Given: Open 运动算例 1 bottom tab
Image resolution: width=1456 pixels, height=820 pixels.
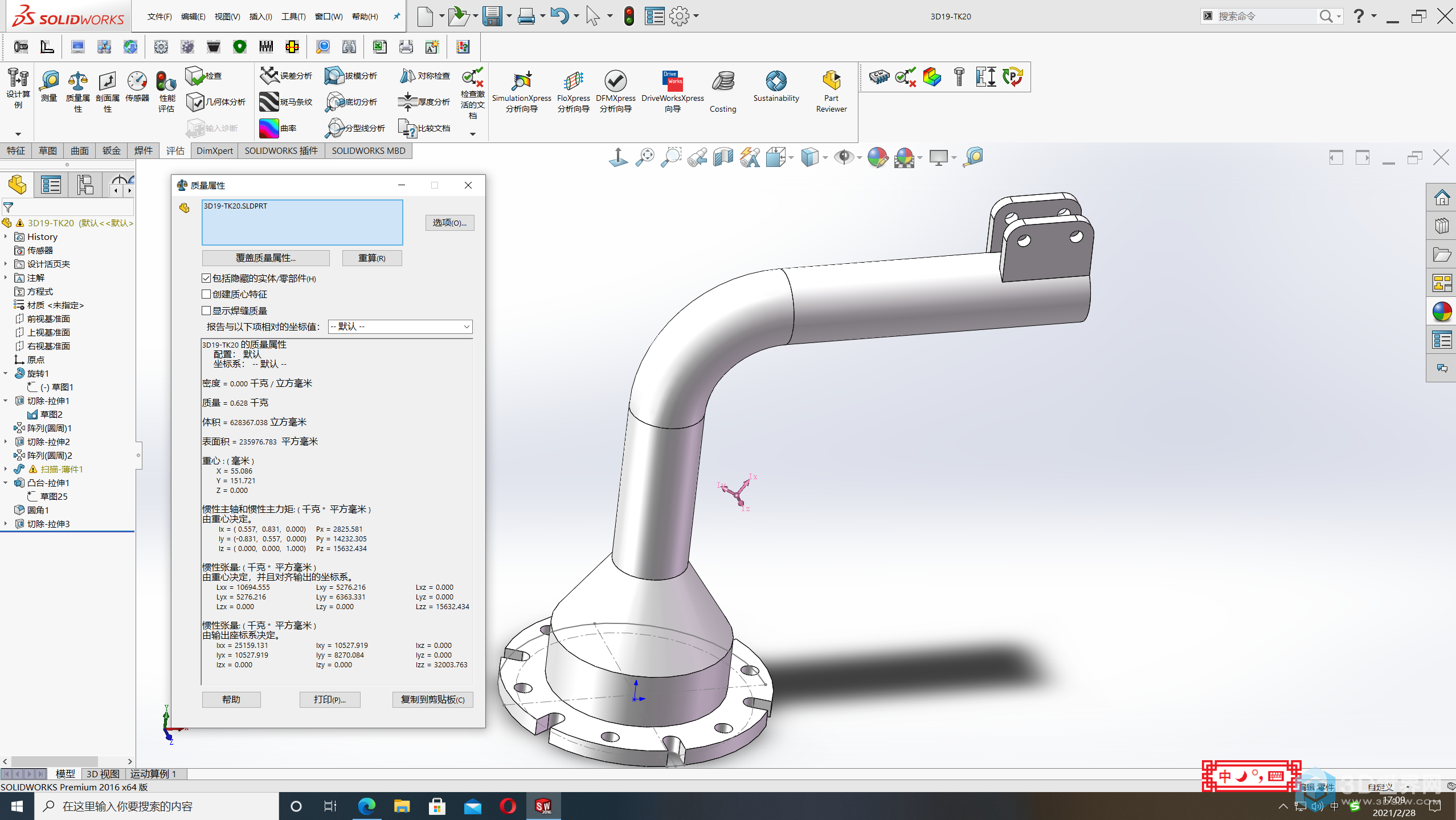Looking at the screenshot, I should pos(153,773).
